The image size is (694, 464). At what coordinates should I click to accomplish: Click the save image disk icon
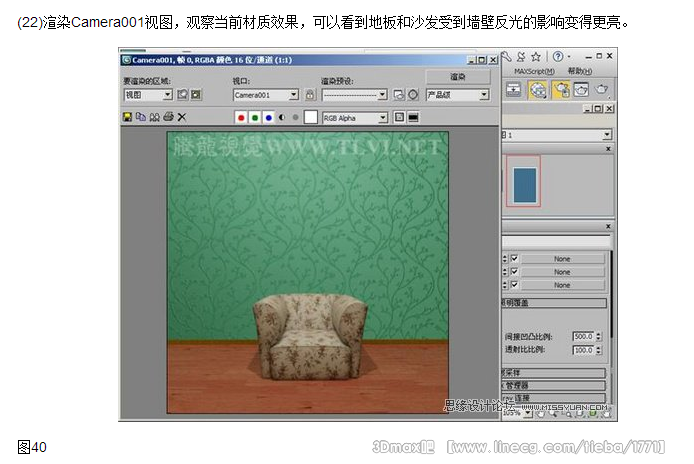click(x=127, y=117)
